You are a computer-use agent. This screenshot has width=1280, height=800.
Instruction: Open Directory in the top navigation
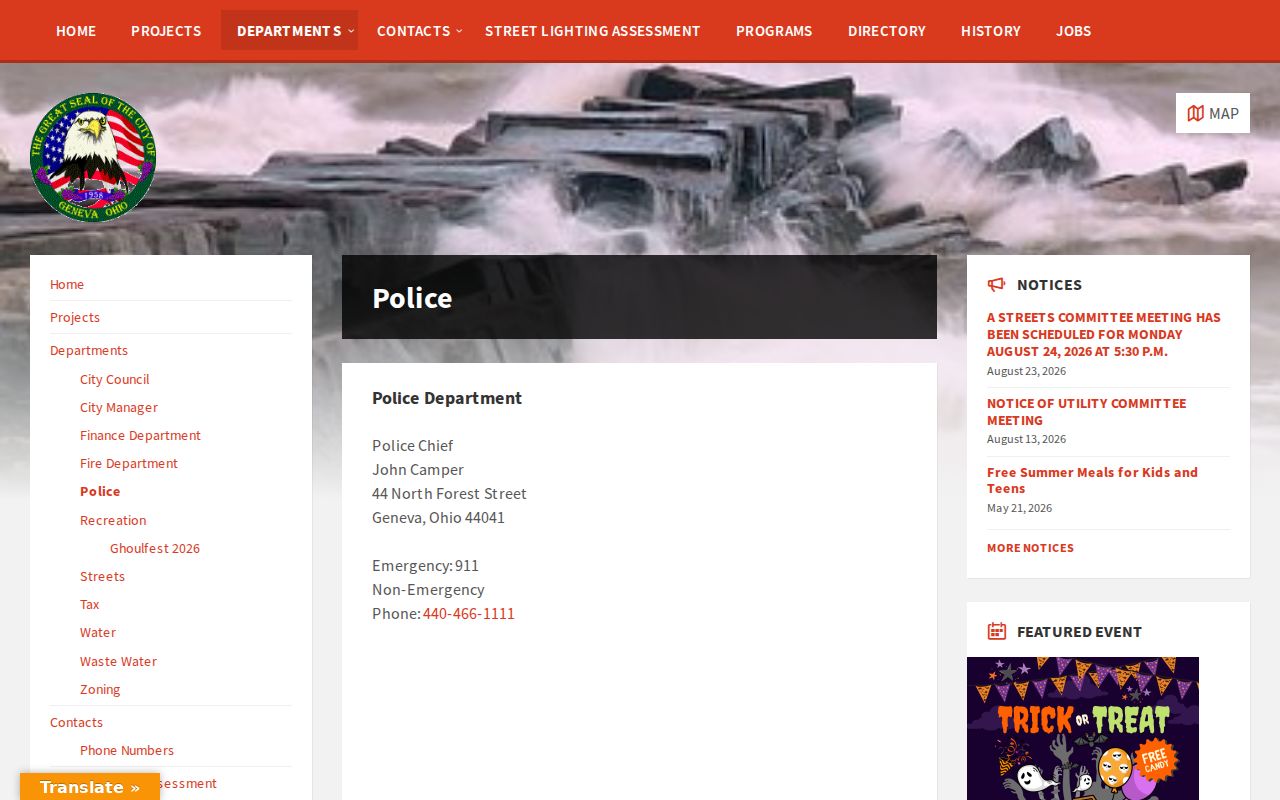[x=887, y=31]
